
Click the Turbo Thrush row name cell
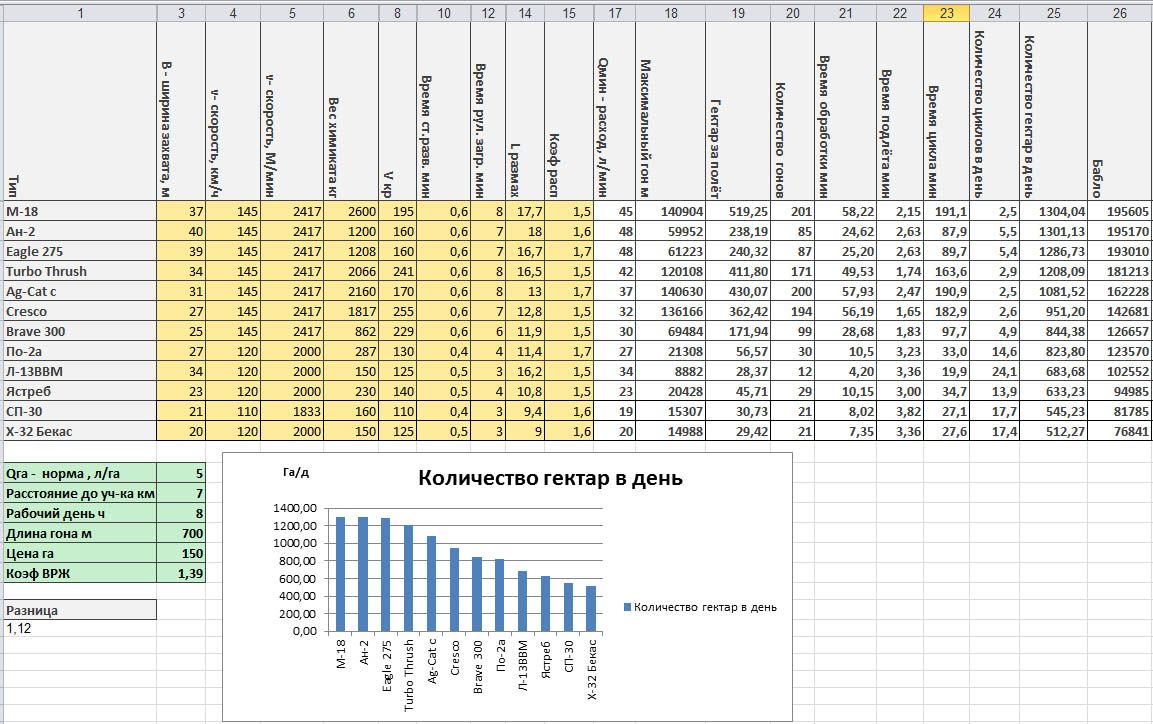[79, 271]
